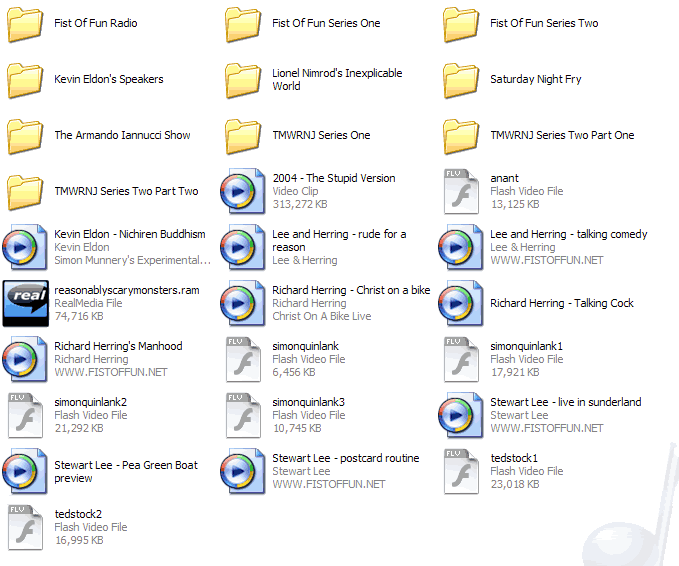Click the '313,272 KB' size text
The height and width of the screenshot is (566, 679).
pos(300,204)
